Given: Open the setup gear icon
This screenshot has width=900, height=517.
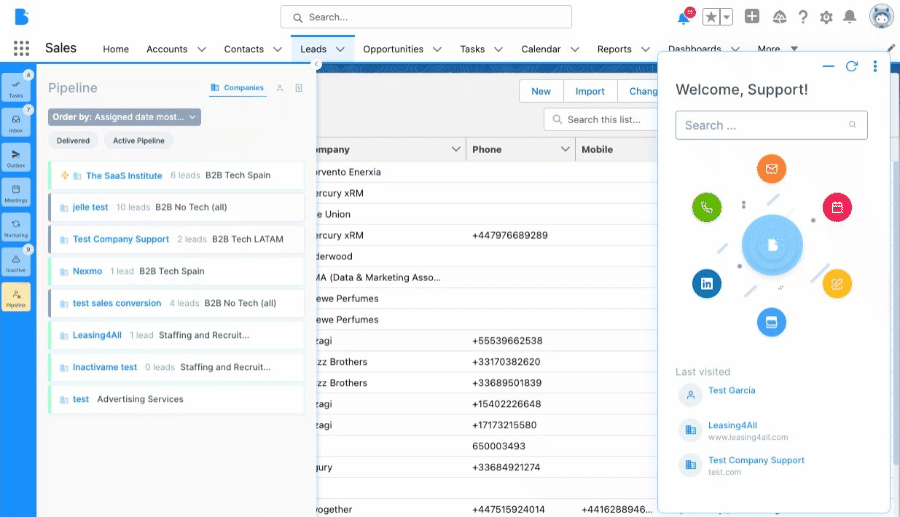Looking at the screenshot, I should [826, 17].
